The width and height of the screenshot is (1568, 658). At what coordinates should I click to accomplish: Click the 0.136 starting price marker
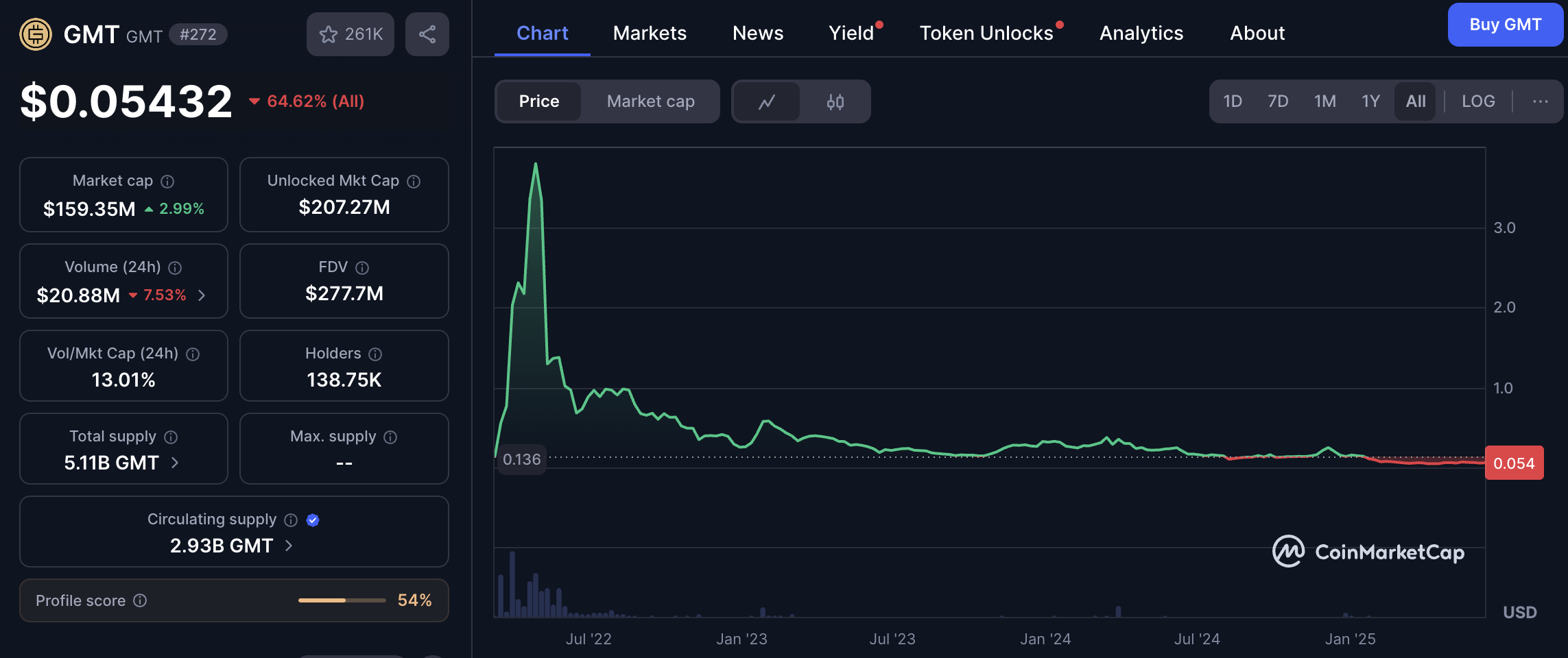point(522,459)
